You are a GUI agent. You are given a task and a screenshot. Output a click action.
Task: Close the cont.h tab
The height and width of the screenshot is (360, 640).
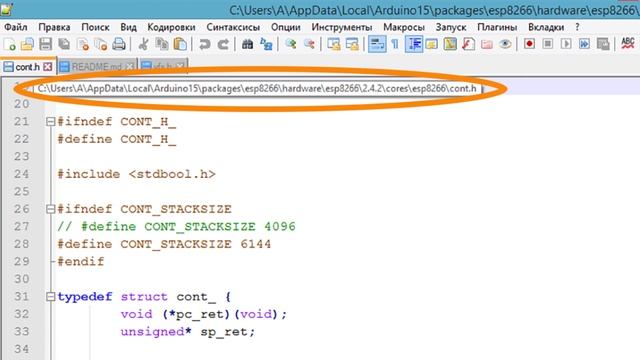[48, 67]
